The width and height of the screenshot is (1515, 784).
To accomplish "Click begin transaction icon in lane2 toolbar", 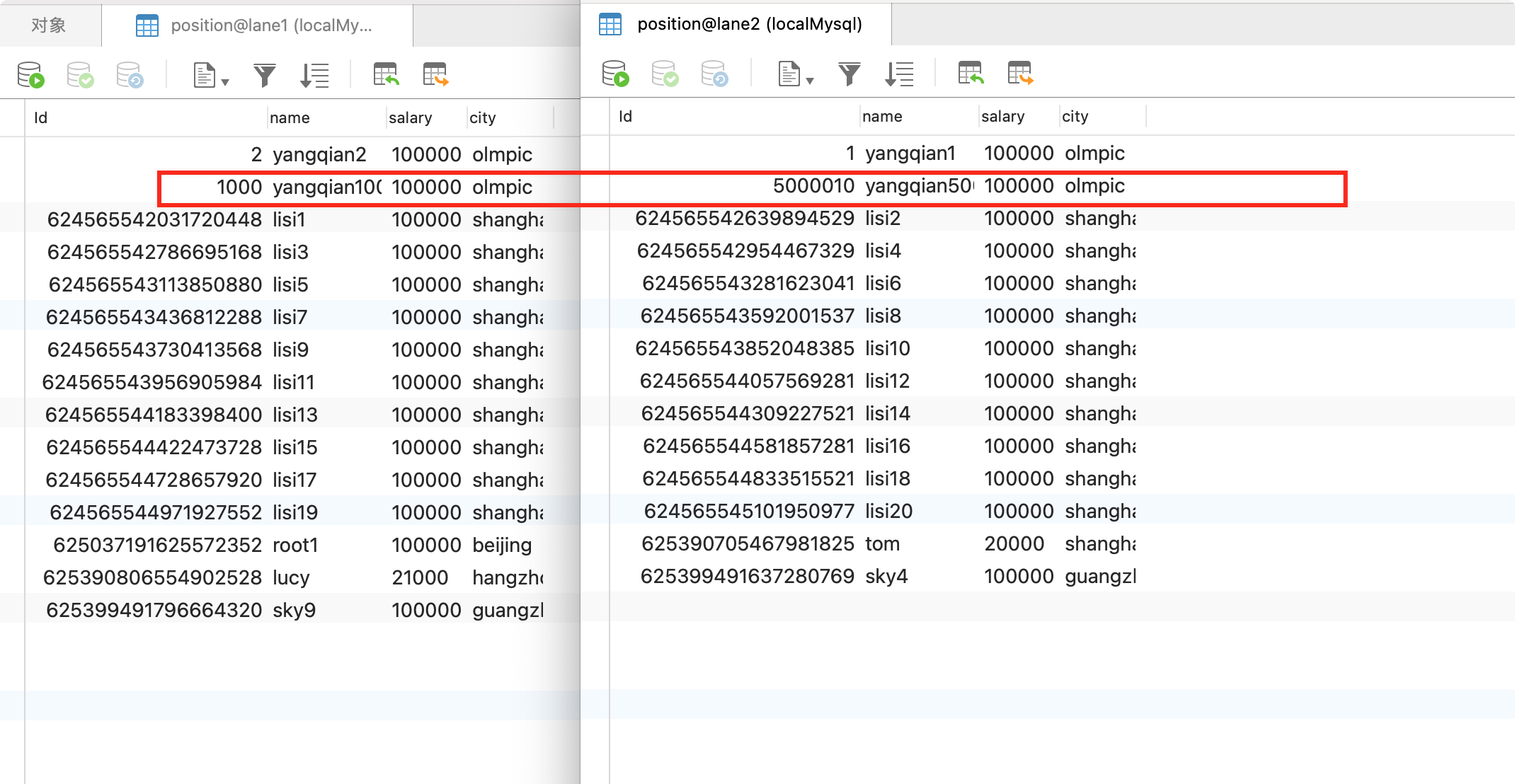I will 615,73.
